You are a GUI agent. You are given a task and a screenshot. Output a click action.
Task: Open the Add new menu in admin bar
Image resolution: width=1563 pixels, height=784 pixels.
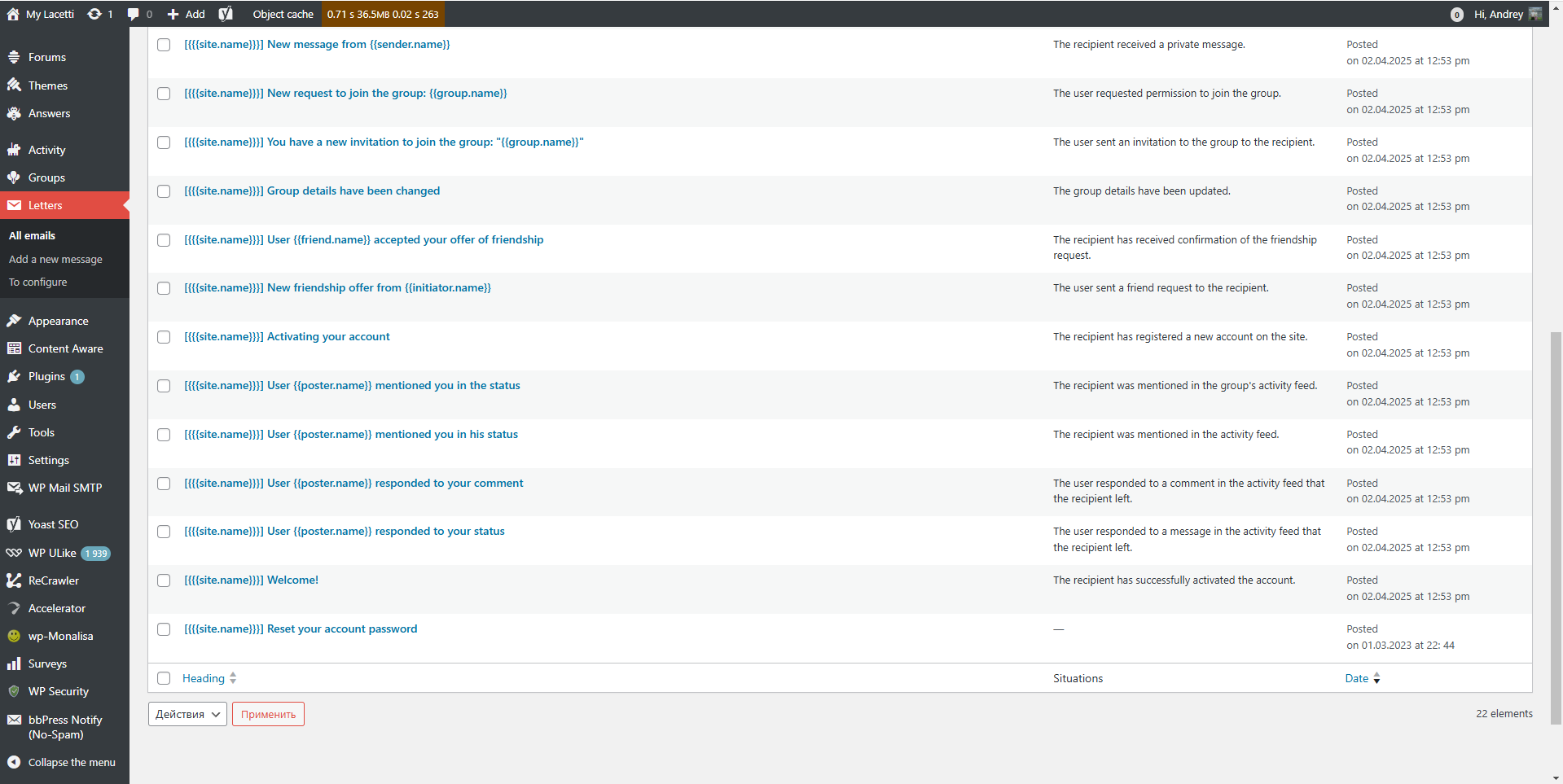186,14
